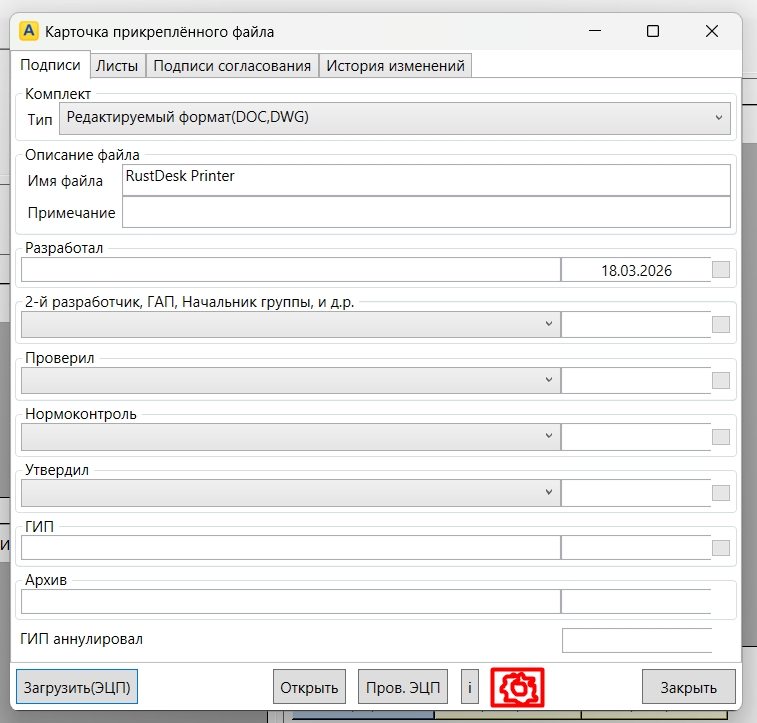Click the small 'i' info button
Viewport: 757px width, 723px height.
(x=470, y=688)
